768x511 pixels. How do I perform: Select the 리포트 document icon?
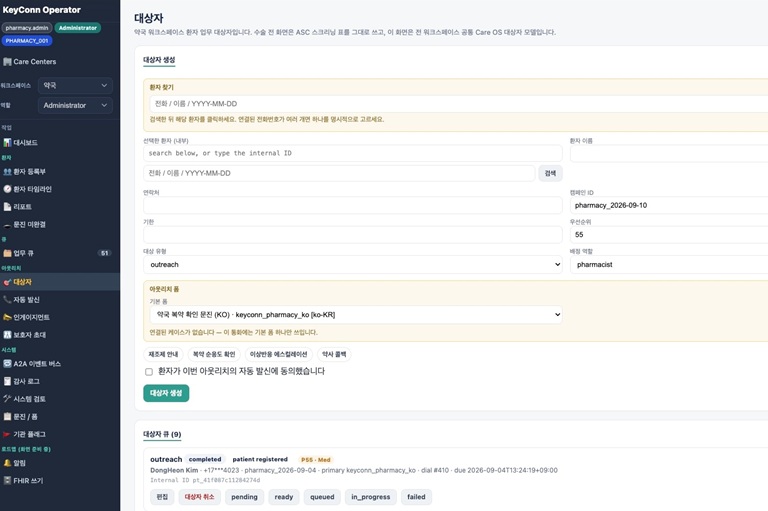tap(7, 207)
